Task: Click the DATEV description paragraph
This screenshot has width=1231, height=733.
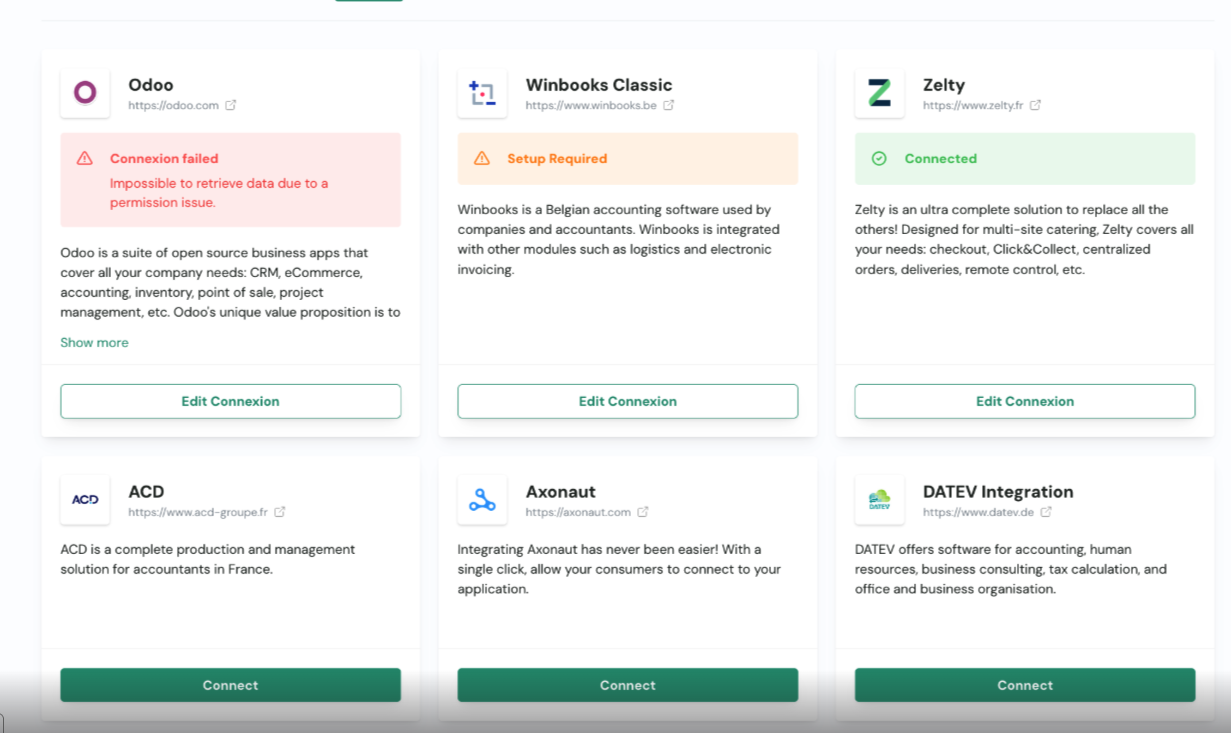Action: 1011,569
